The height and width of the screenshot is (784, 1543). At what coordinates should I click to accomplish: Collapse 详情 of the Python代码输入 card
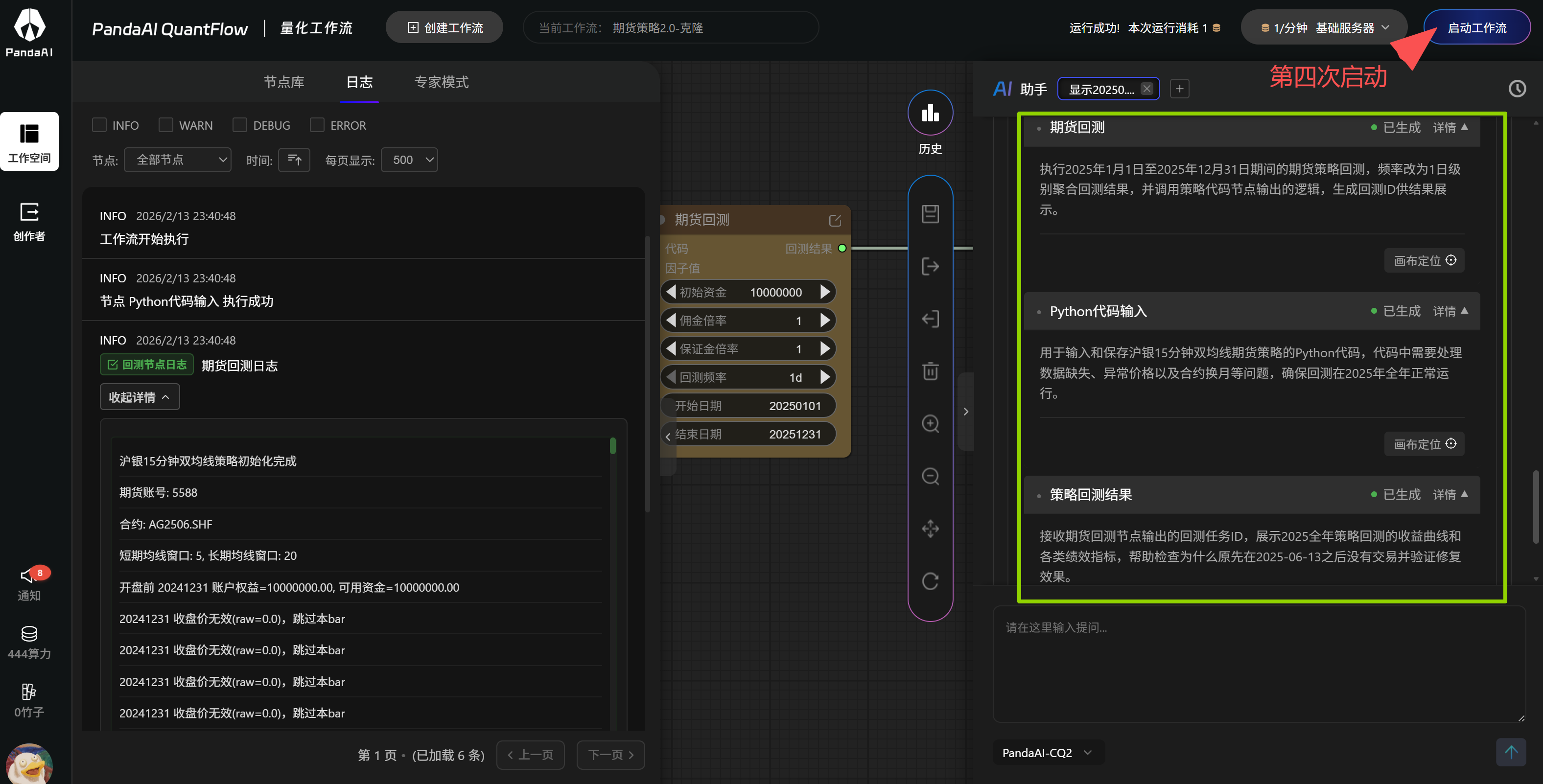pyautogui.click(x=1450, y=311)
